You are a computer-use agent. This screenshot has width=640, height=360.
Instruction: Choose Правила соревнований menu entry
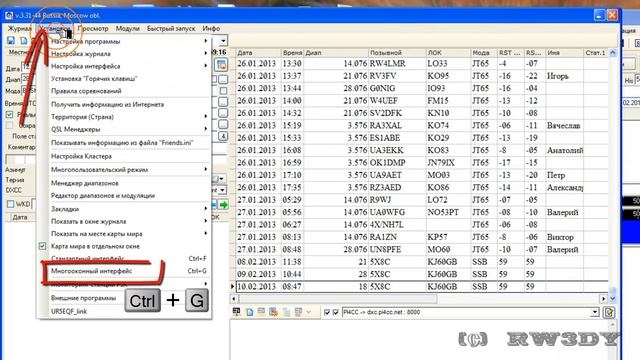point(86,91)
